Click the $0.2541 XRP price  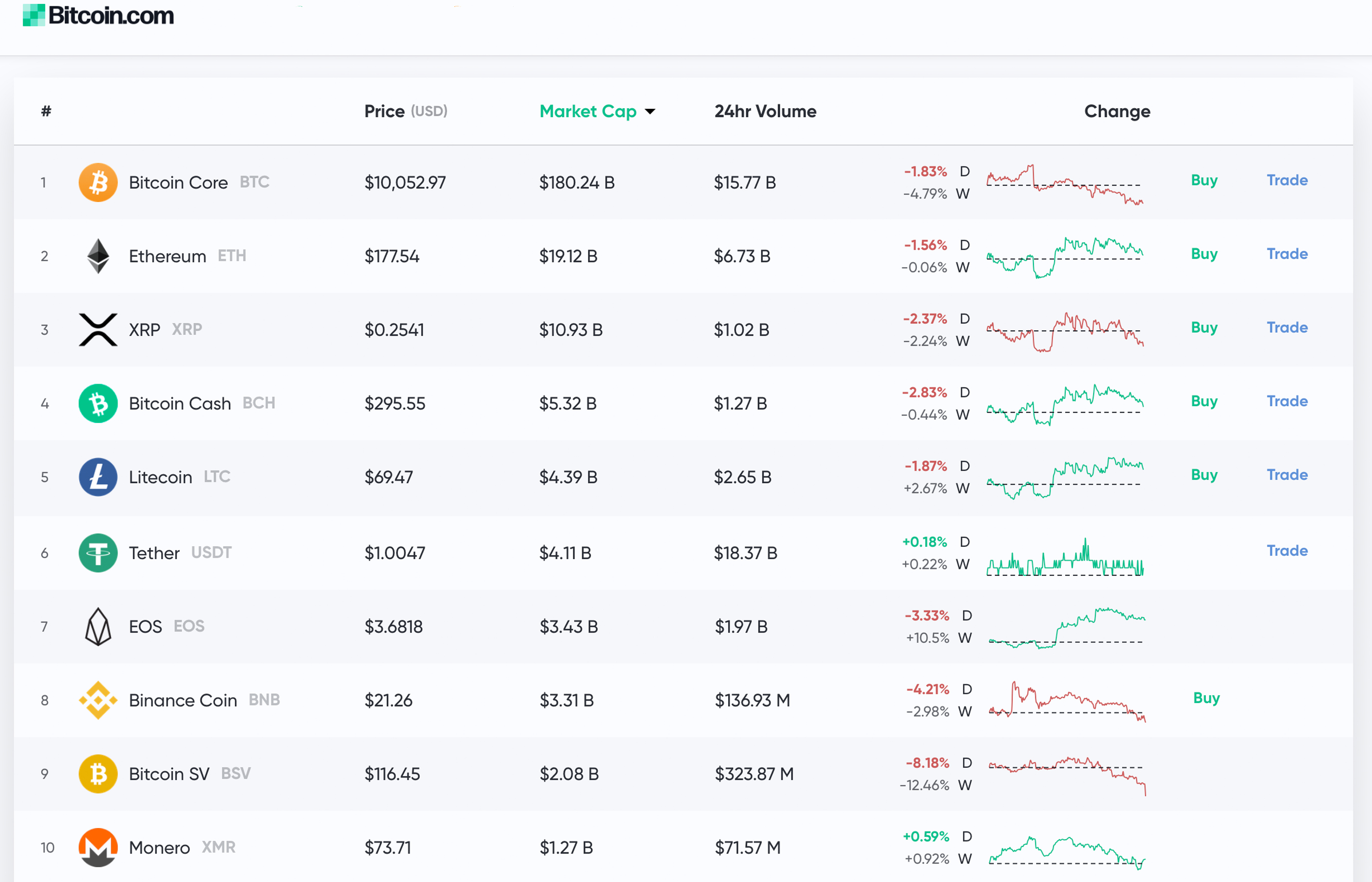point(394,330)
